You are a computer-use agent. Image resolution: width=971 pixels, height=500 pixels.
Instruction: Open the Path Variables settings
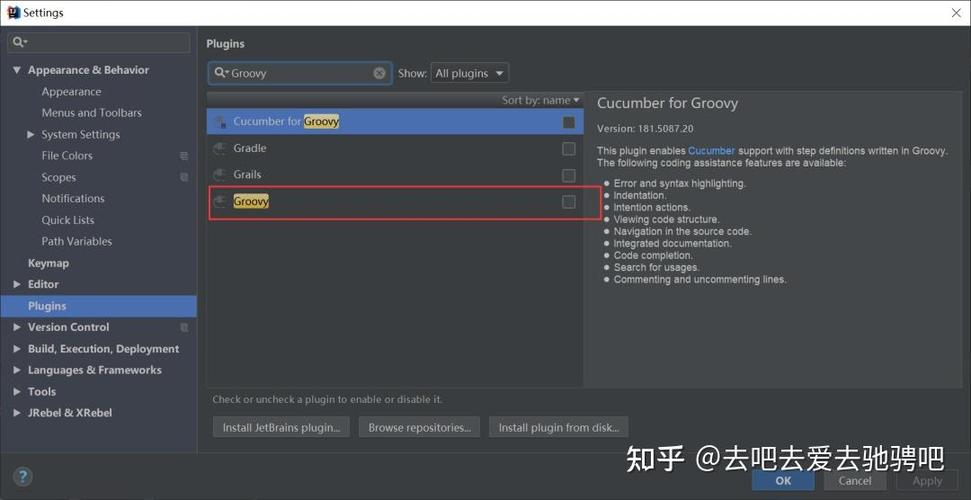click(77, 242)
